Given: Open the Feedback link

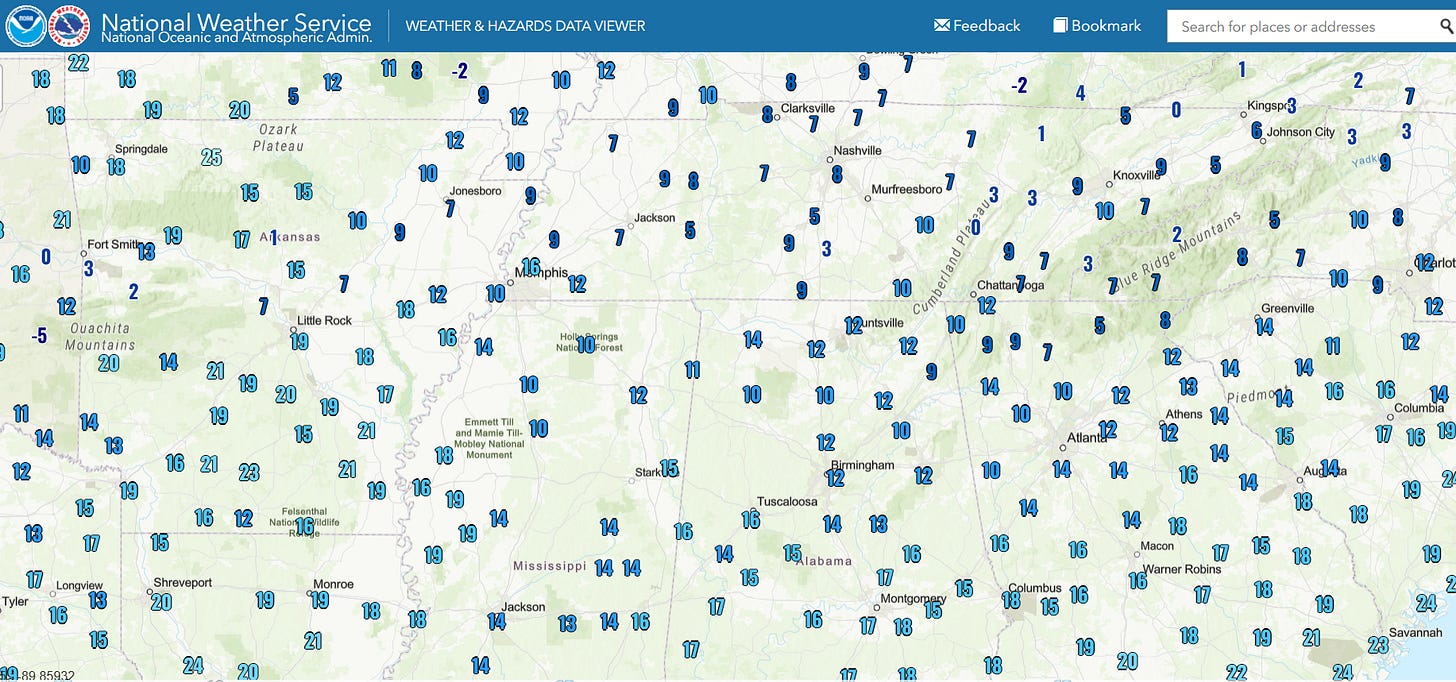Looking at the screenshot, I should [977, 26].
